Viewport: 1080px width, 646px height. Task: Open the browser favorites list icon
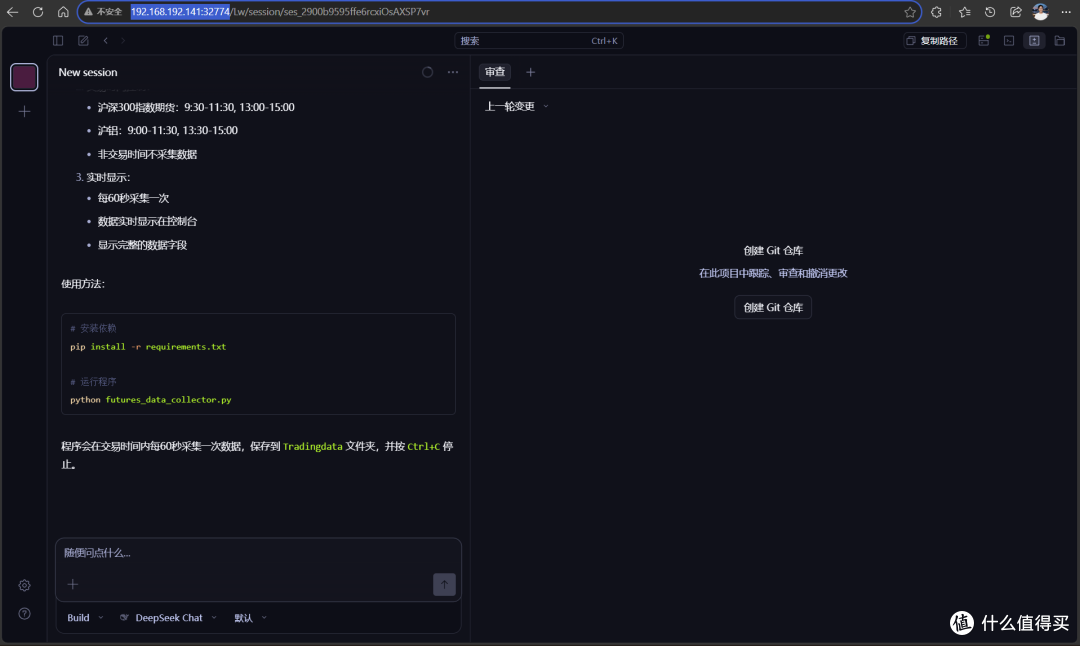[964, 12]
